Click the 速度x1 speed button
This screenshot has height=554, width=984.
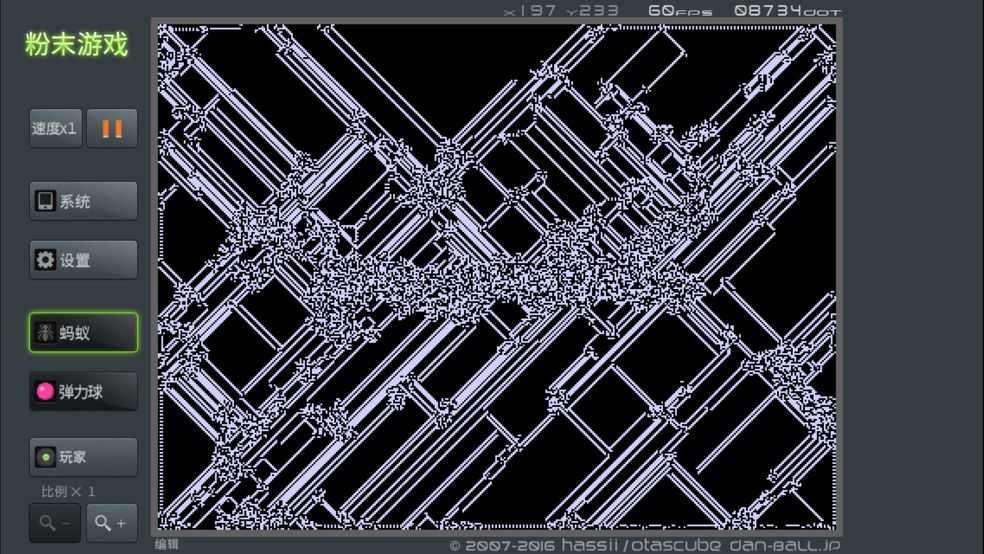coord(55,129)
